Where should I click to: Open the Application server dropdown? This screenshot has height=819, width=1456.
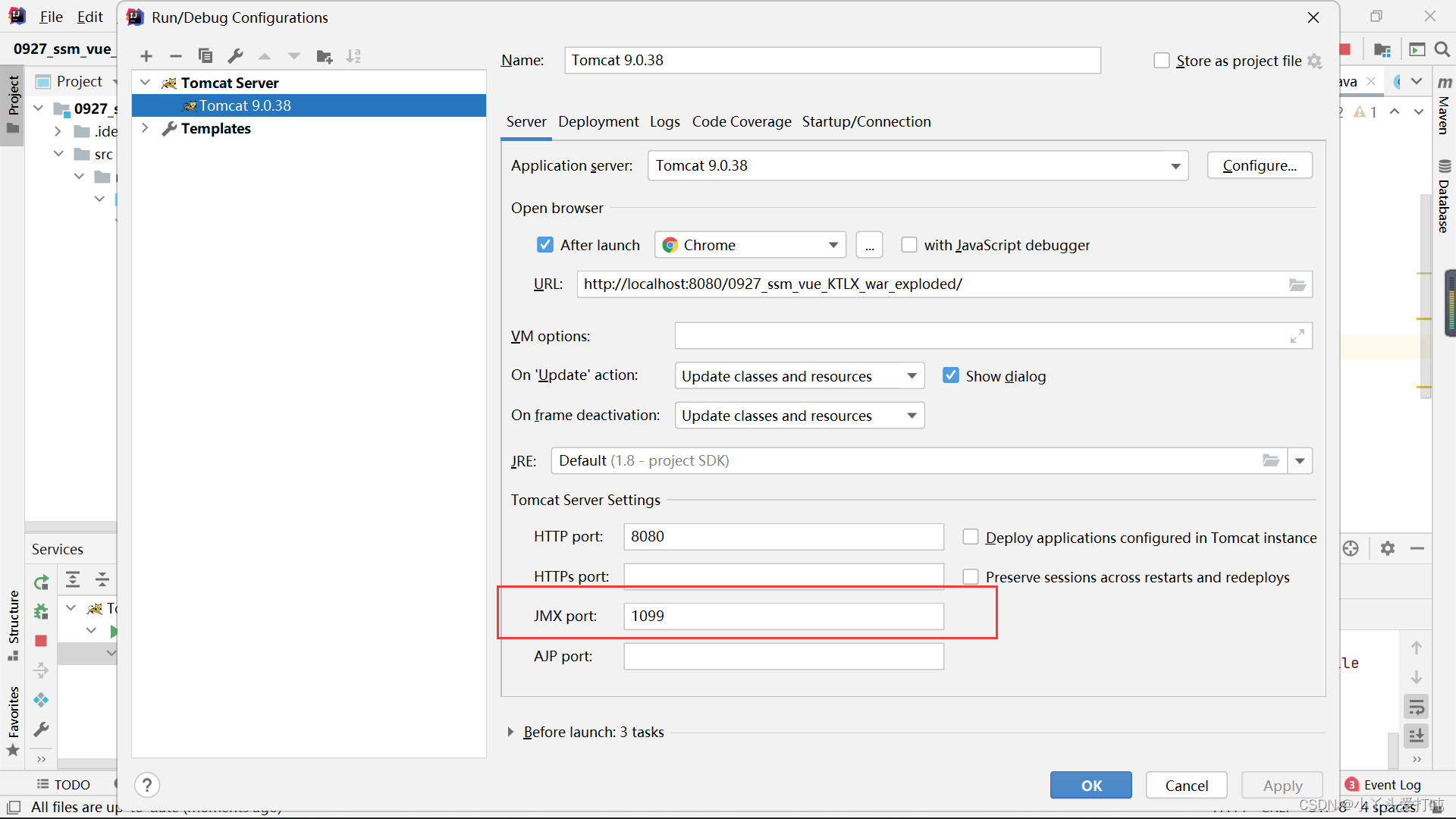[x=1175, y=165]
